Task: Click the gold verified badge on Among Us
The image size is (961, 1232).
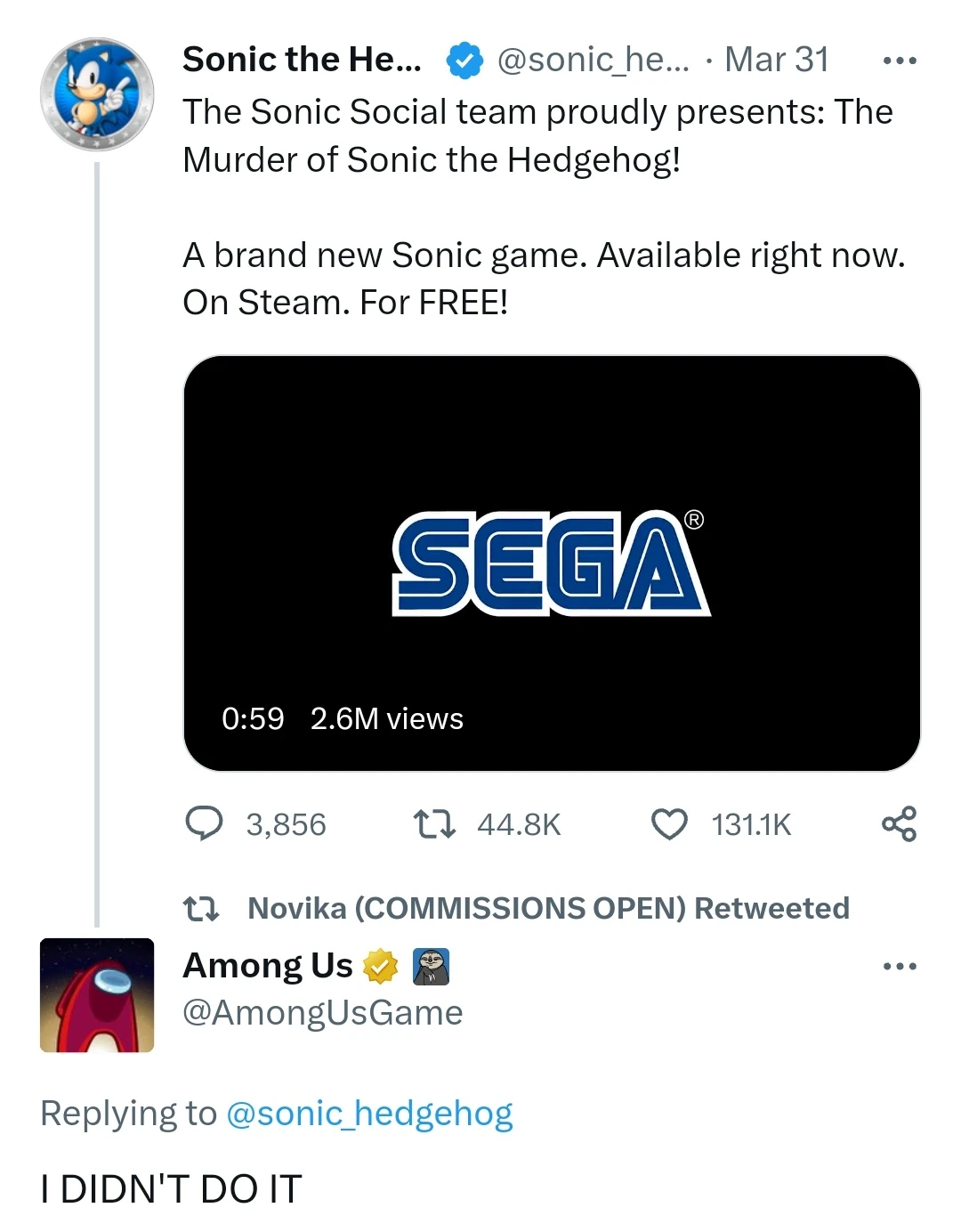Action: pyautogui.click(x=381, y=967)
